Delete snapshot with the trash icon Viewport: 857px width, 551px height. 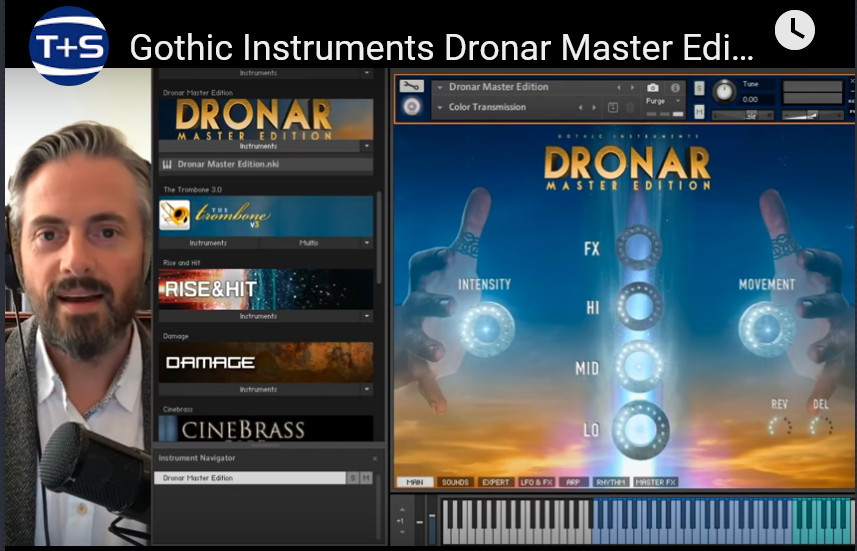(x=630, y=108)
